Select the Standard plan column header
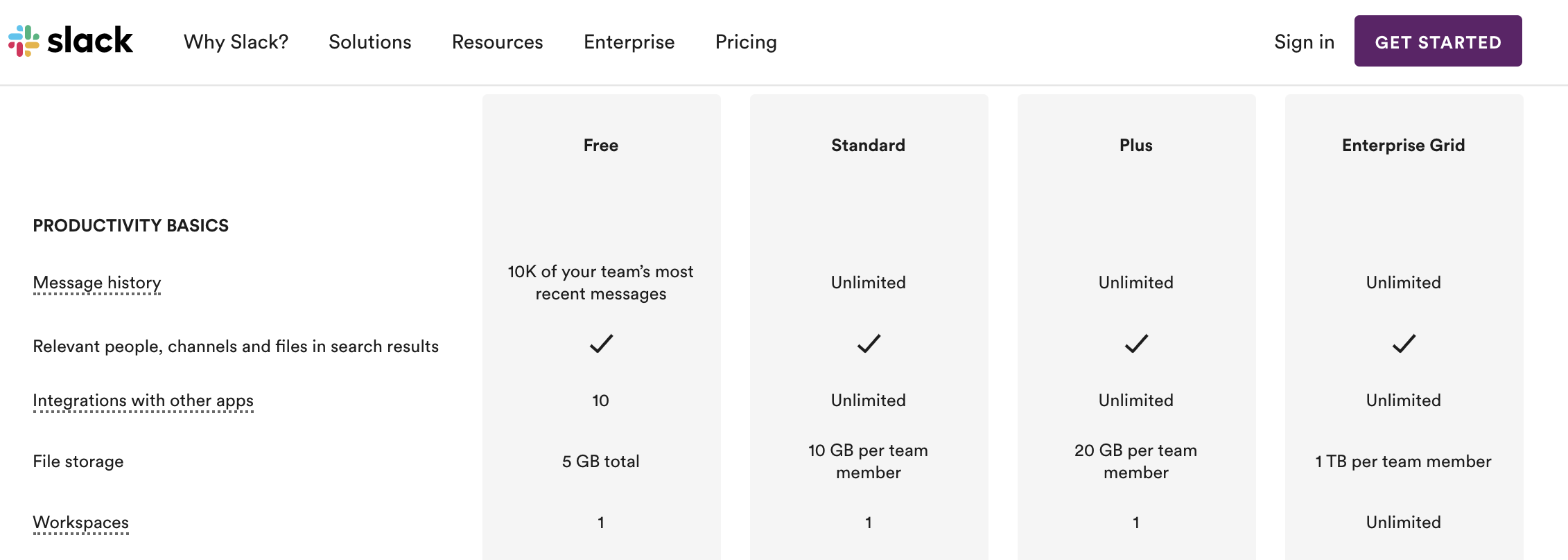Viewport: 1568px width, 560px height. pyautogui.click(x=869, y=145)
